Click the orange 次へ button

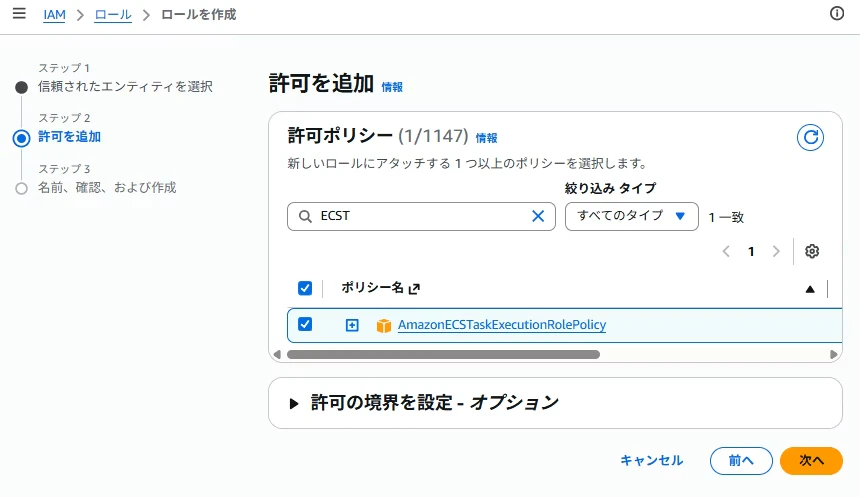click(x=811, y=461)
